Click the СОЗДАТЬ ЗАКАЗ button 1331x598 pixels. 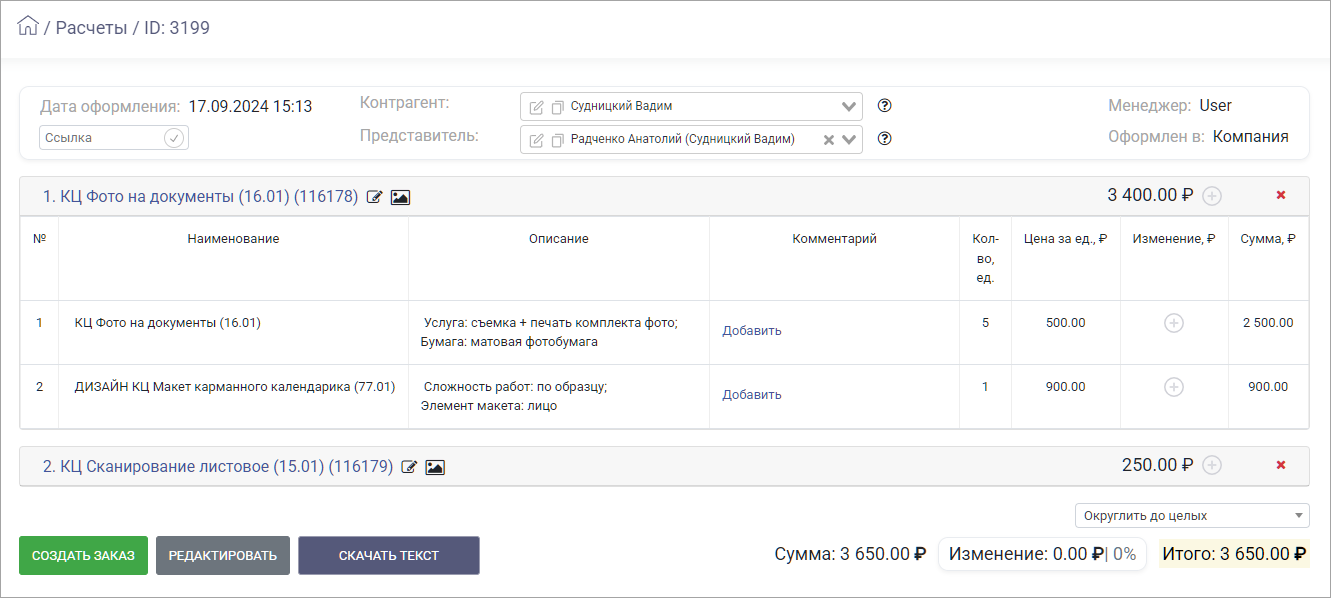point(83,556)
